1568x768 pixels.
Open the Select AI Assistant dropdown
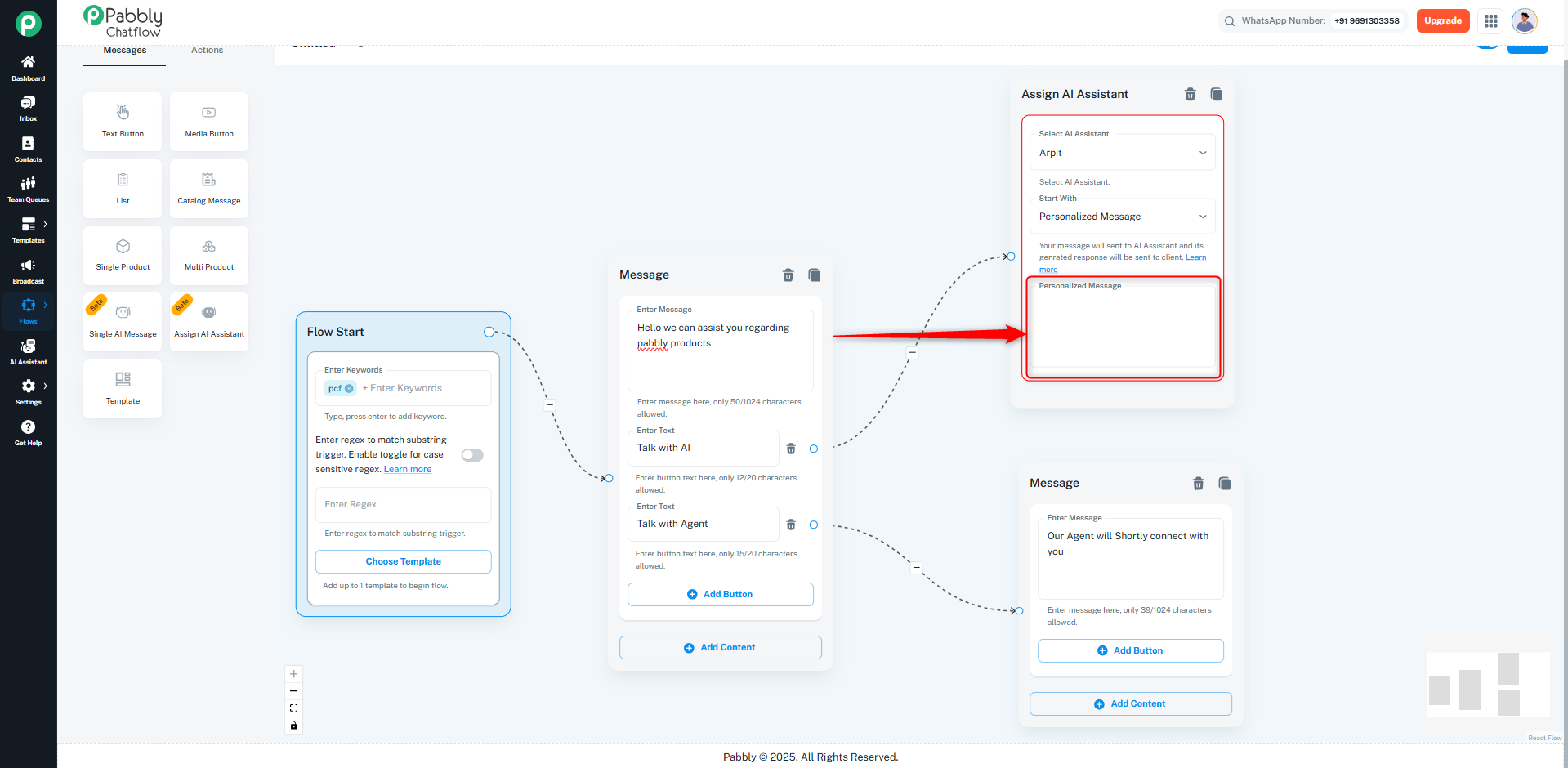(x=1122, y=153)
